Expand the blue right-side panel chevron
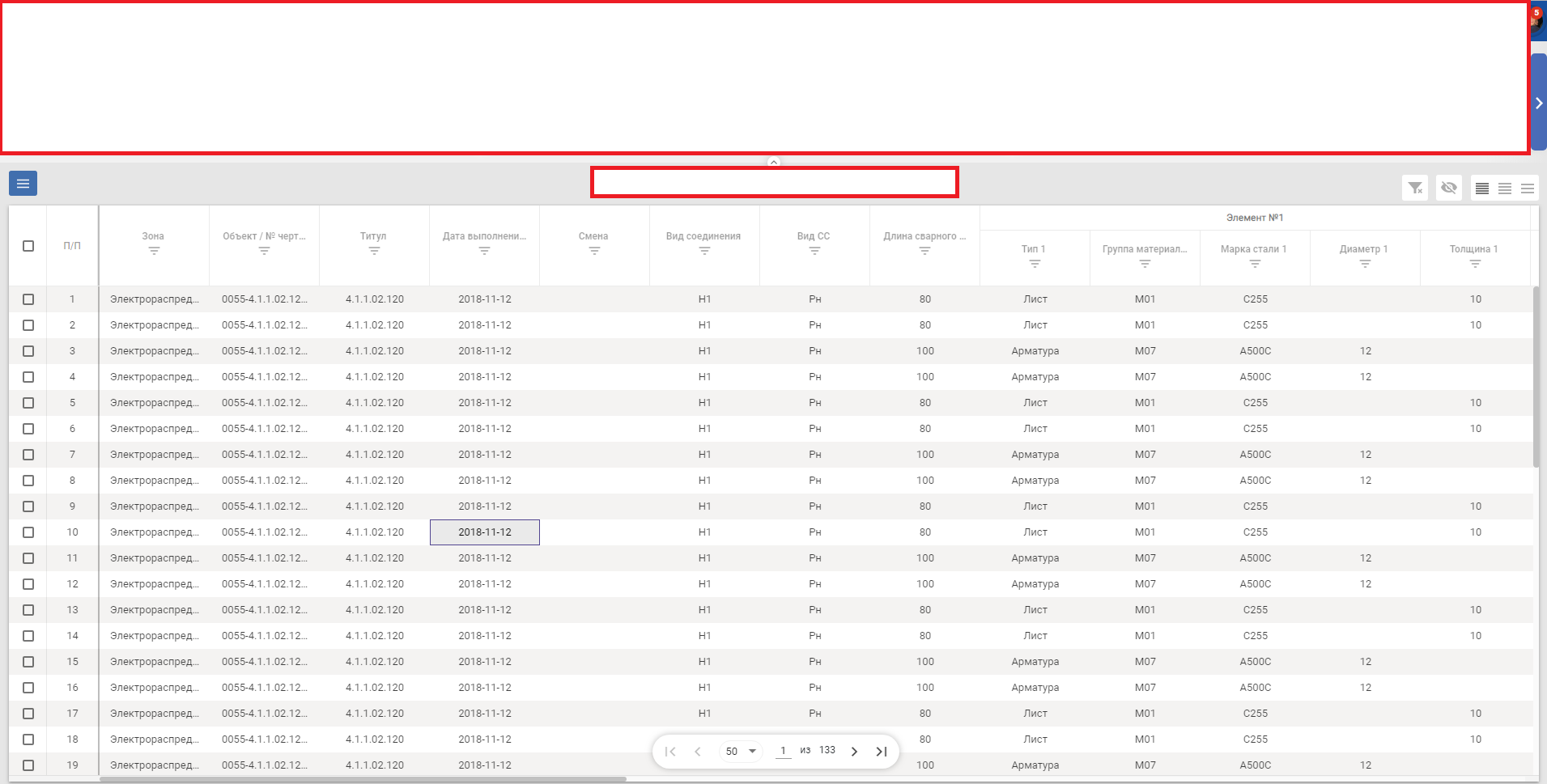1547x784 pixels. click(1539, 103)
